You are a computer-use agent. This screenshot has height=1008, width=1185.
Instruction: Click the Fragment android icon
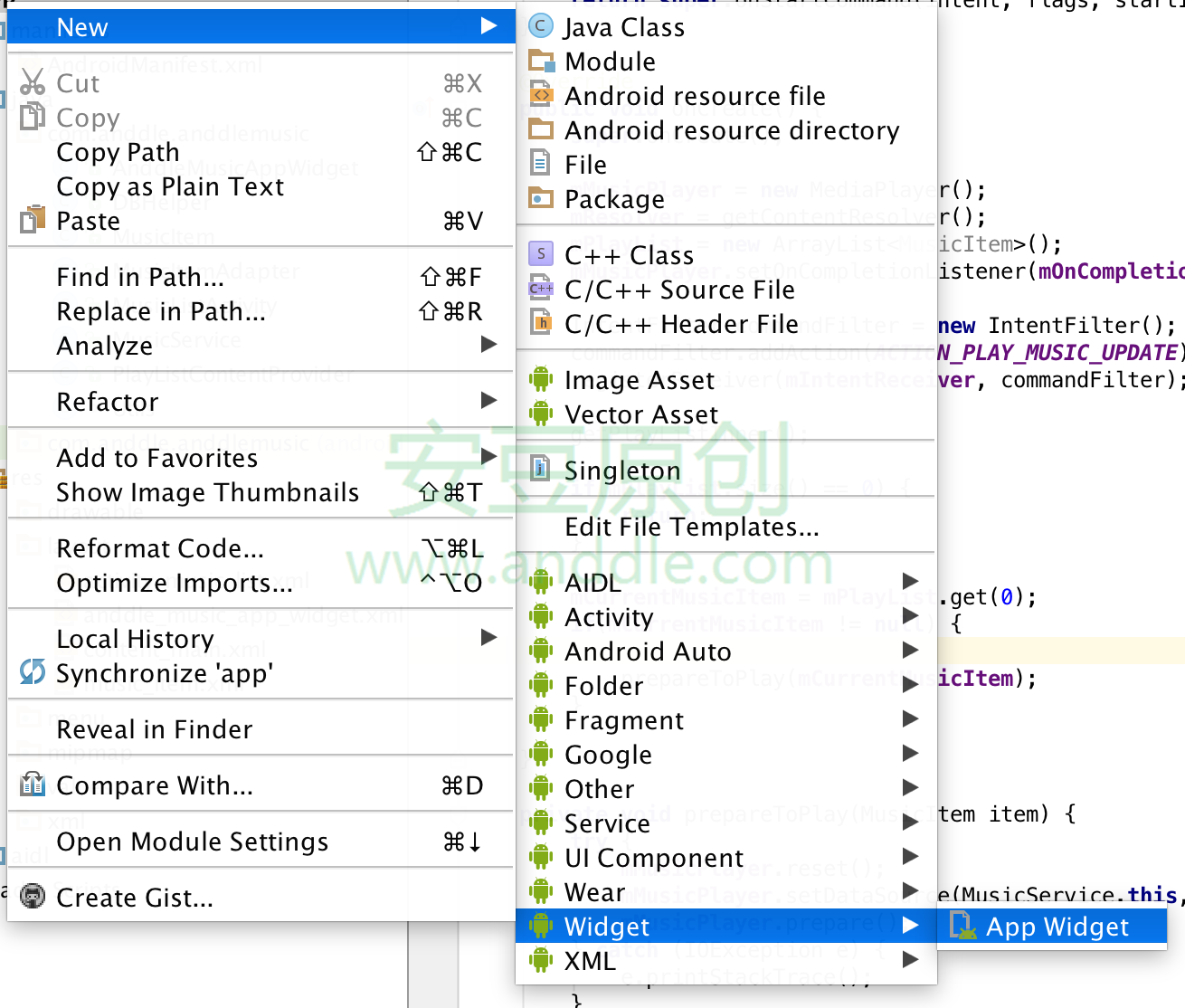(x=541, y=719)
